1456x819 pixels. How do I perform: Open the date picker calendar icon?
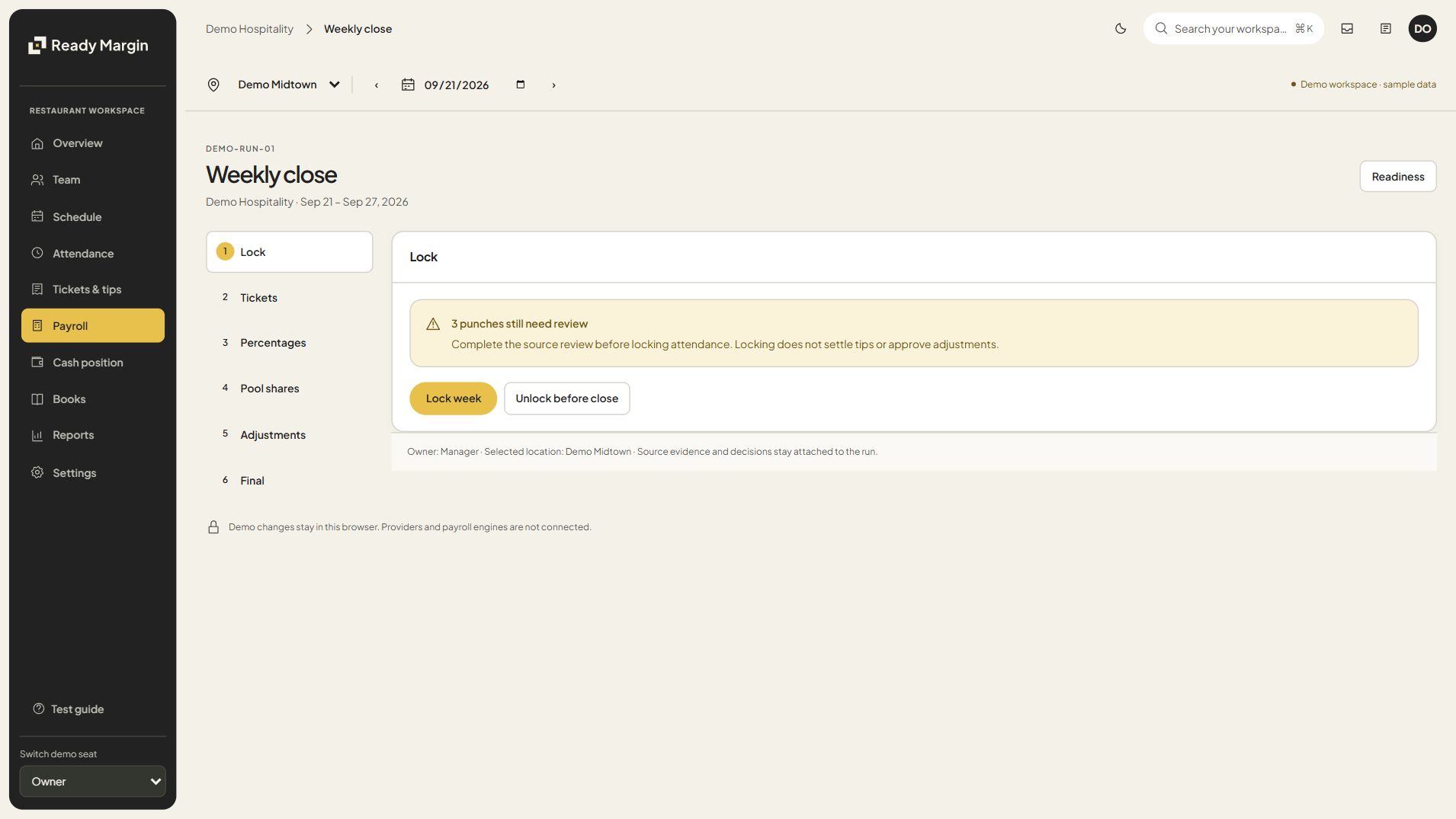(521, 85)
